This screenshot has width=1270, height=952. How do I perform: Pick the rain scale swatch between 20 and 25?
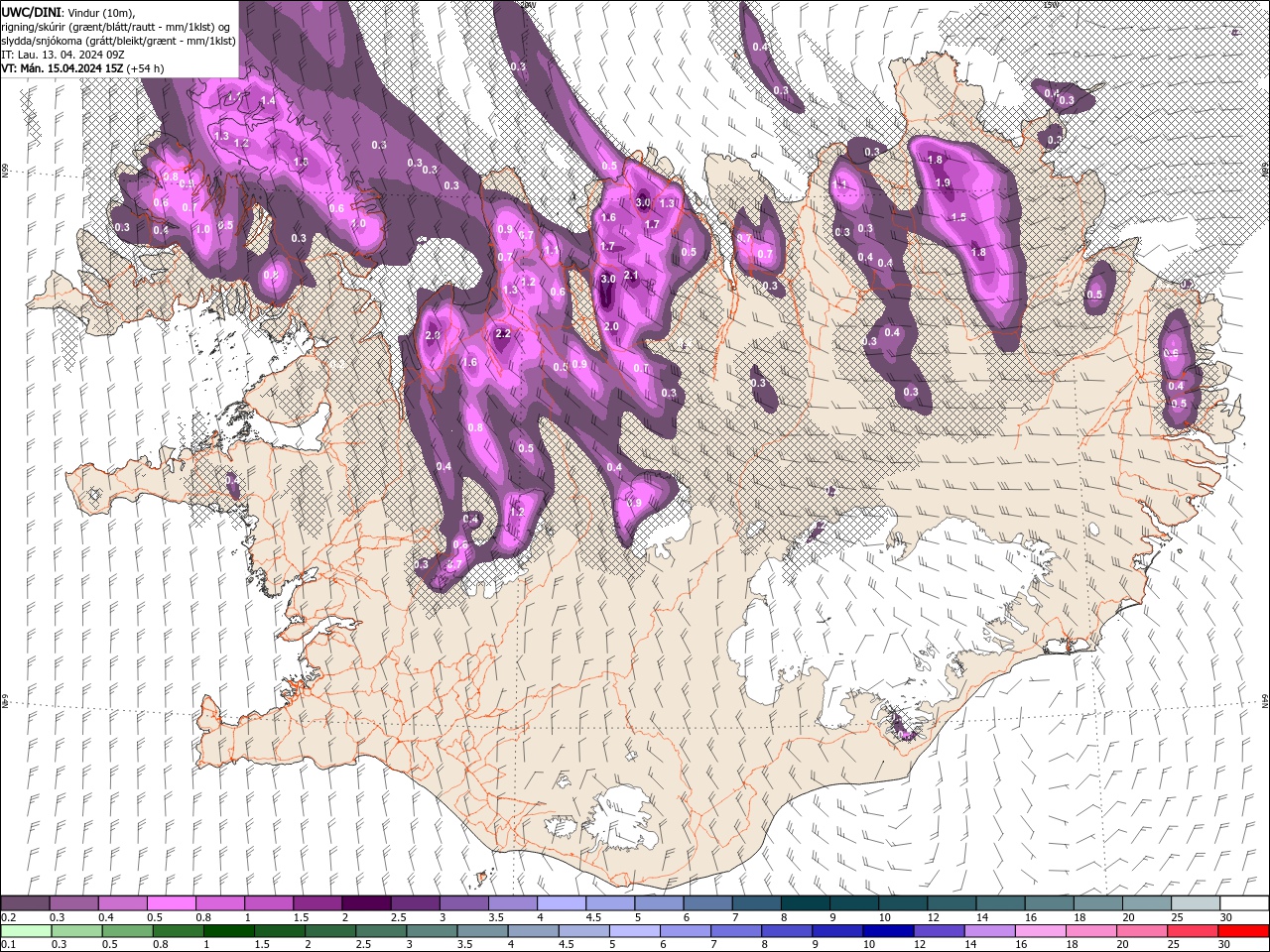(1141, 931)
